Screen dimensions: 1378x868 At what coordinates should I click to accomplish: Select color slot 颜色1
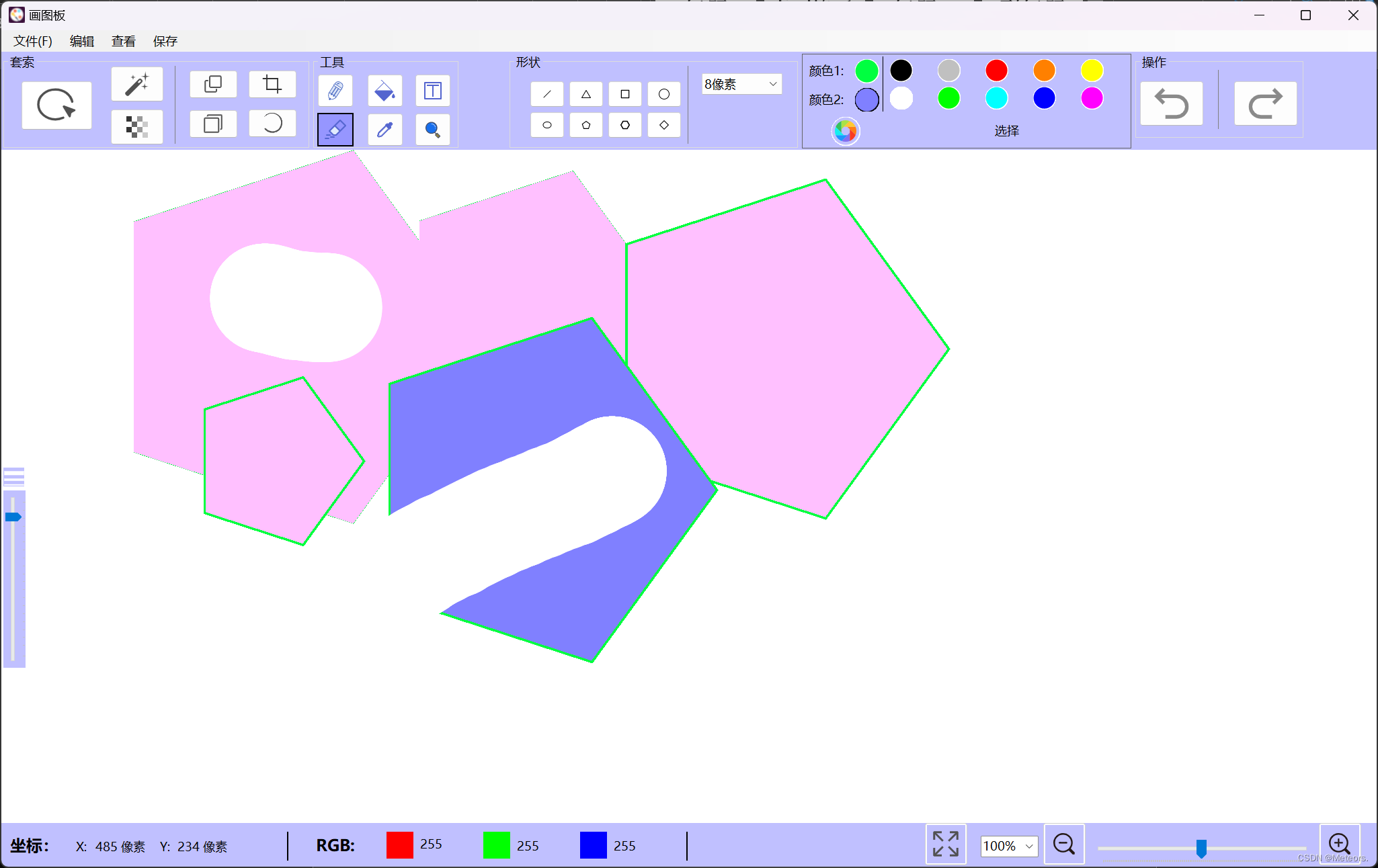coord(866,71)
